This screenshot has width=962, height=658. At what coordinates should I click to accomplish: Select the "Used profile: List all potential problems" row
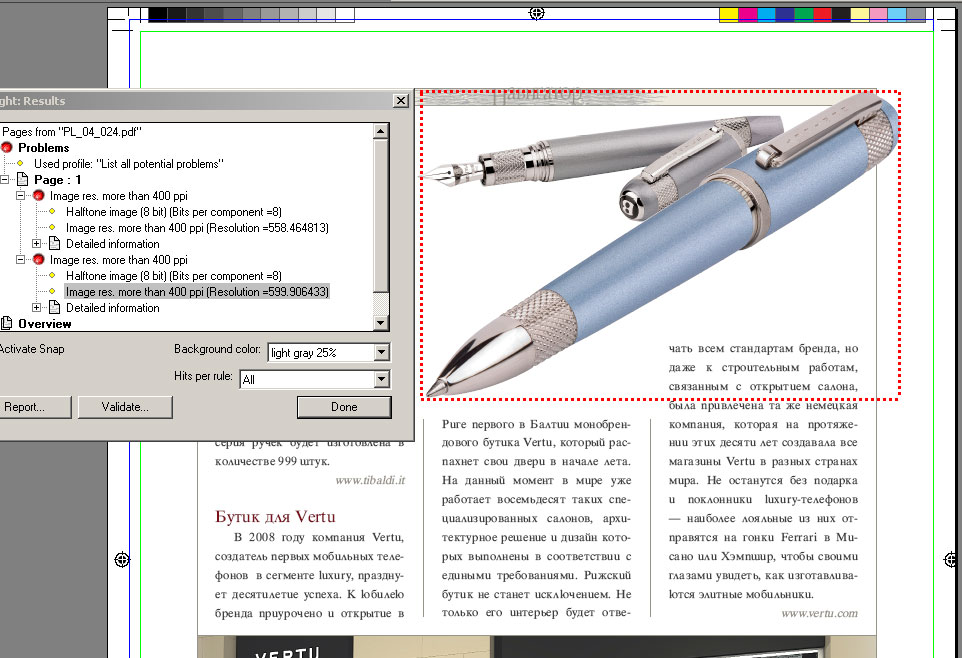tap(129, 163)
